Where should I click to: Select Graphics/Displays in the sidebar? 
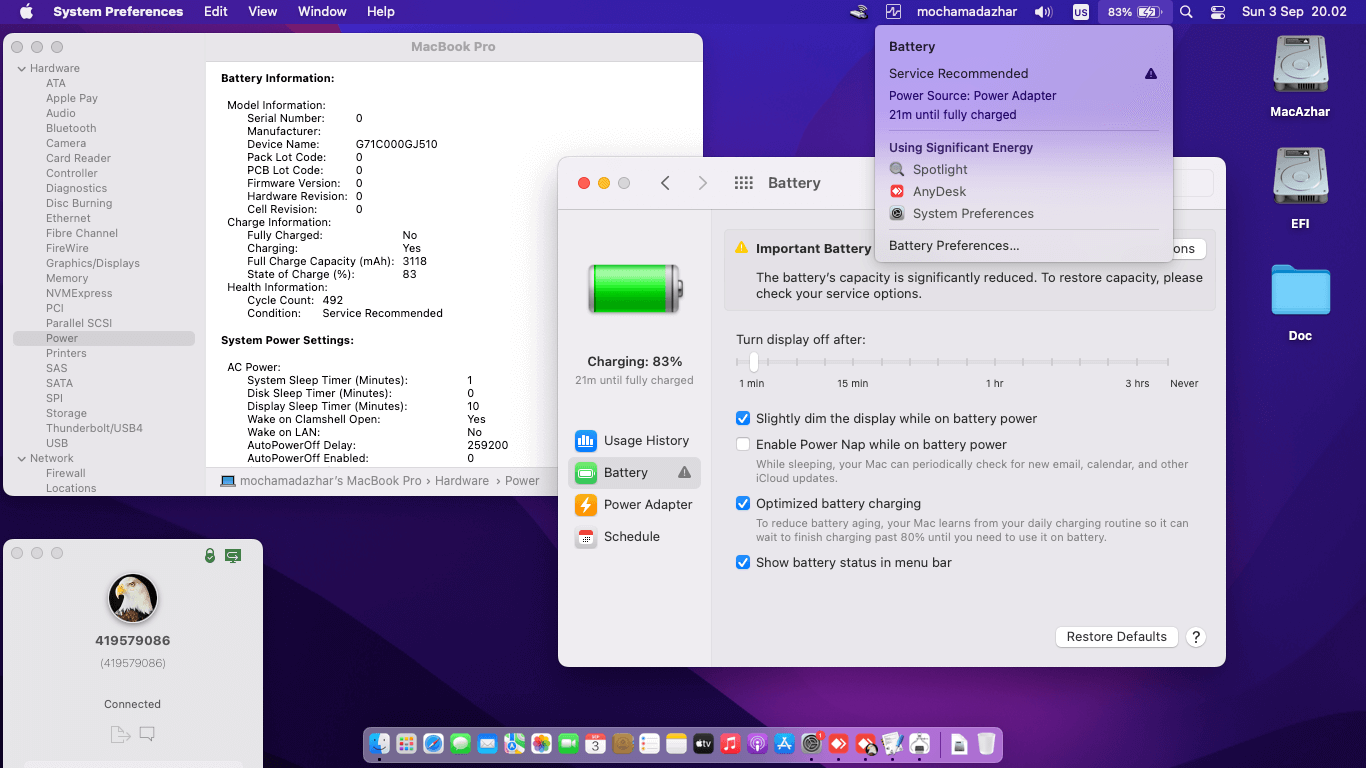[93, 263]
